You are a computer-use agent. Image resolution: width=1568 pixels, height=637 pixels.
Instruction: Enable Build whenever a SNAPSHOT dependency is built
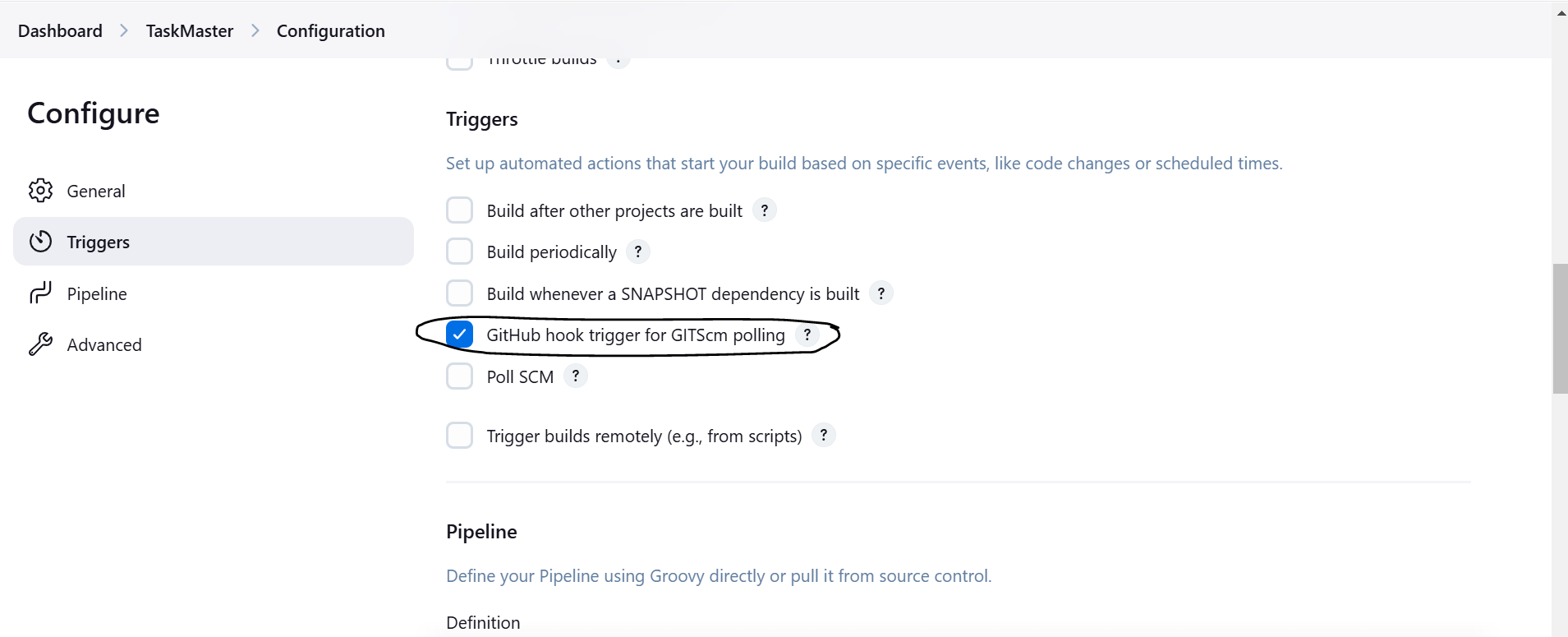460,293
